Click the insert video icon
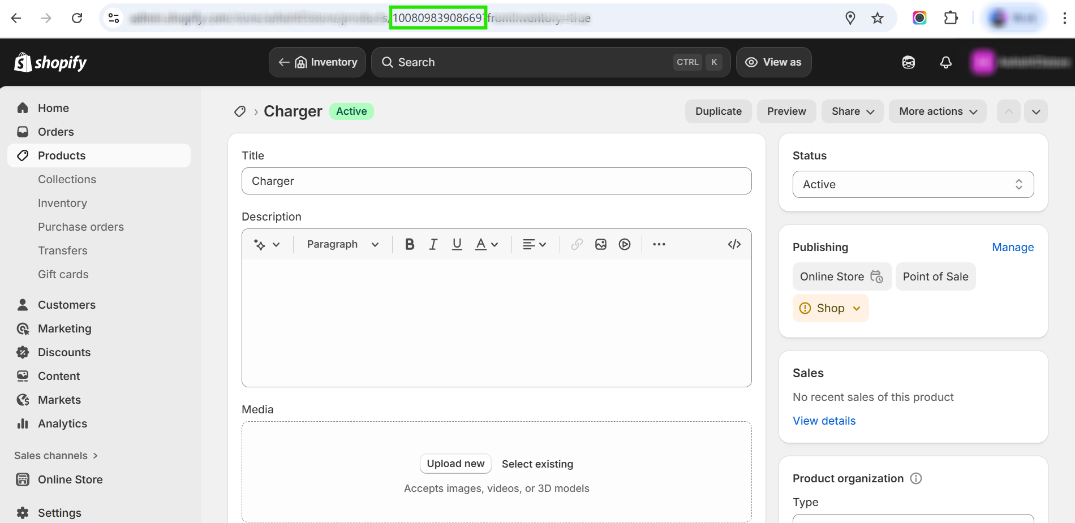The height and width of the screenshot is (523, 1075). 625,244
